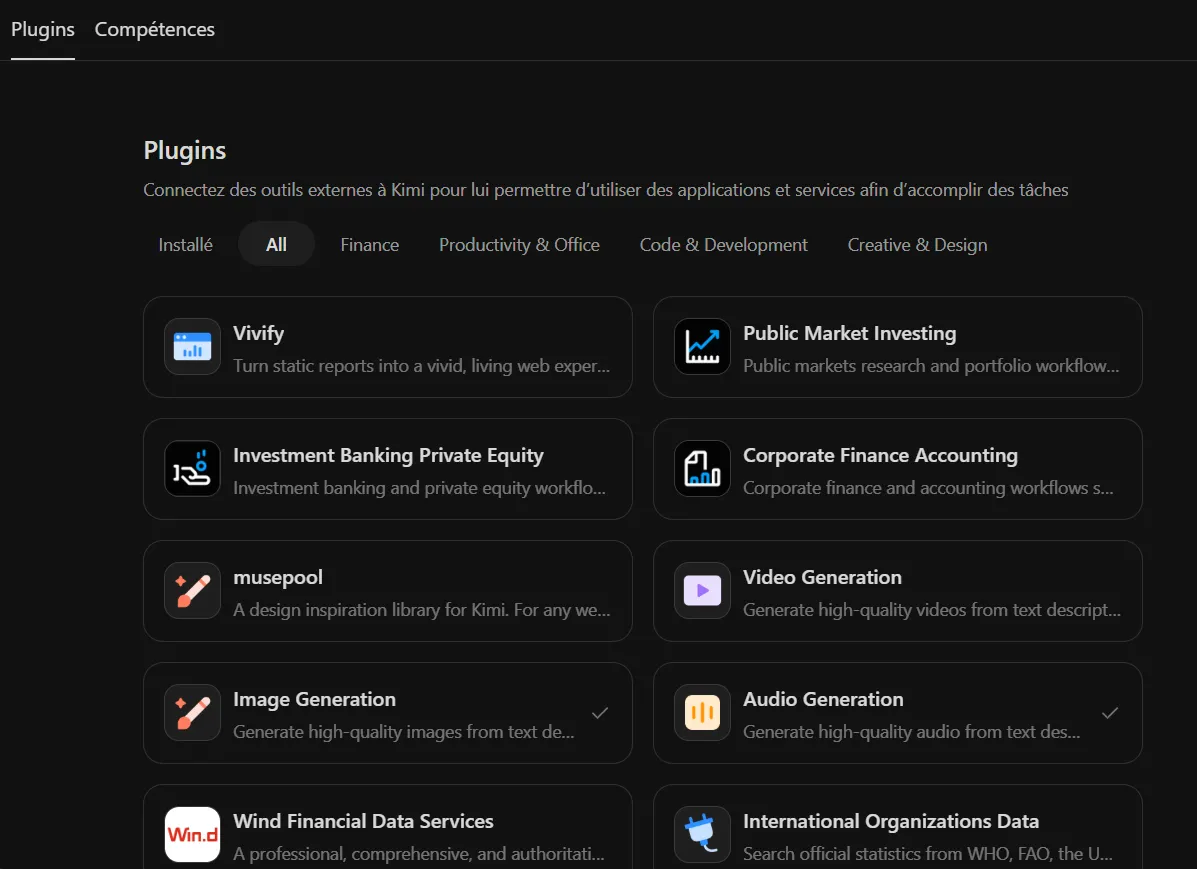Click the Image Generation brush icon

(192, 713)
